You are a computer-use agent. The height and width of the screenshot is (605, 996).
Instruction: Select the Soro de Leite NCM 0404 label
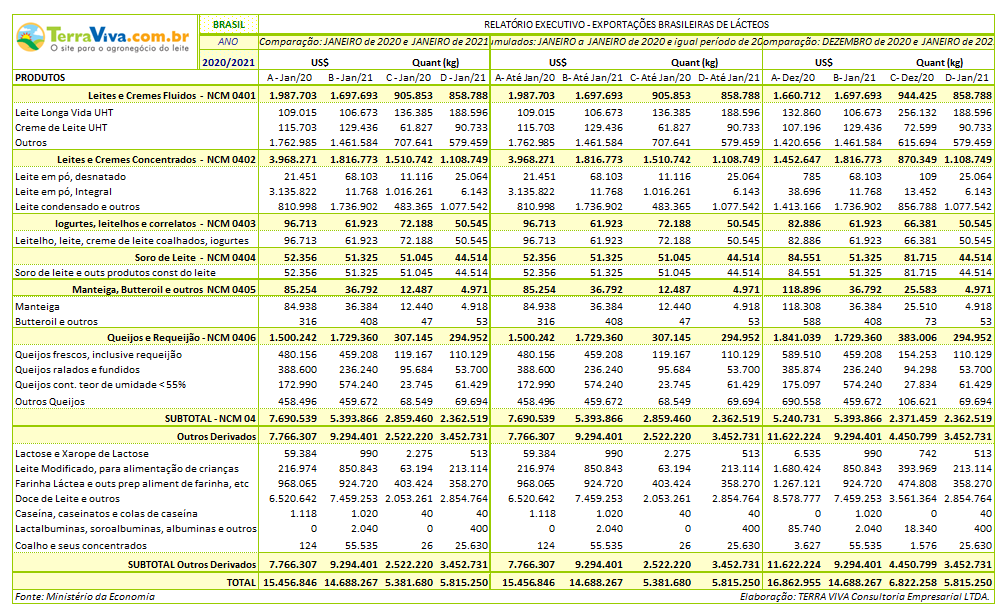click(x=196, y=257)
